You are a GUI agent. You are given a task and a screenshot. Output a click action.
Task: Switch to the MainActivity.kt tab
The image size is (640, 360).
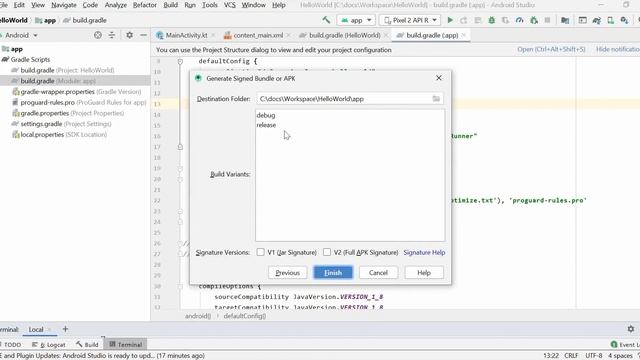point(186,36)
